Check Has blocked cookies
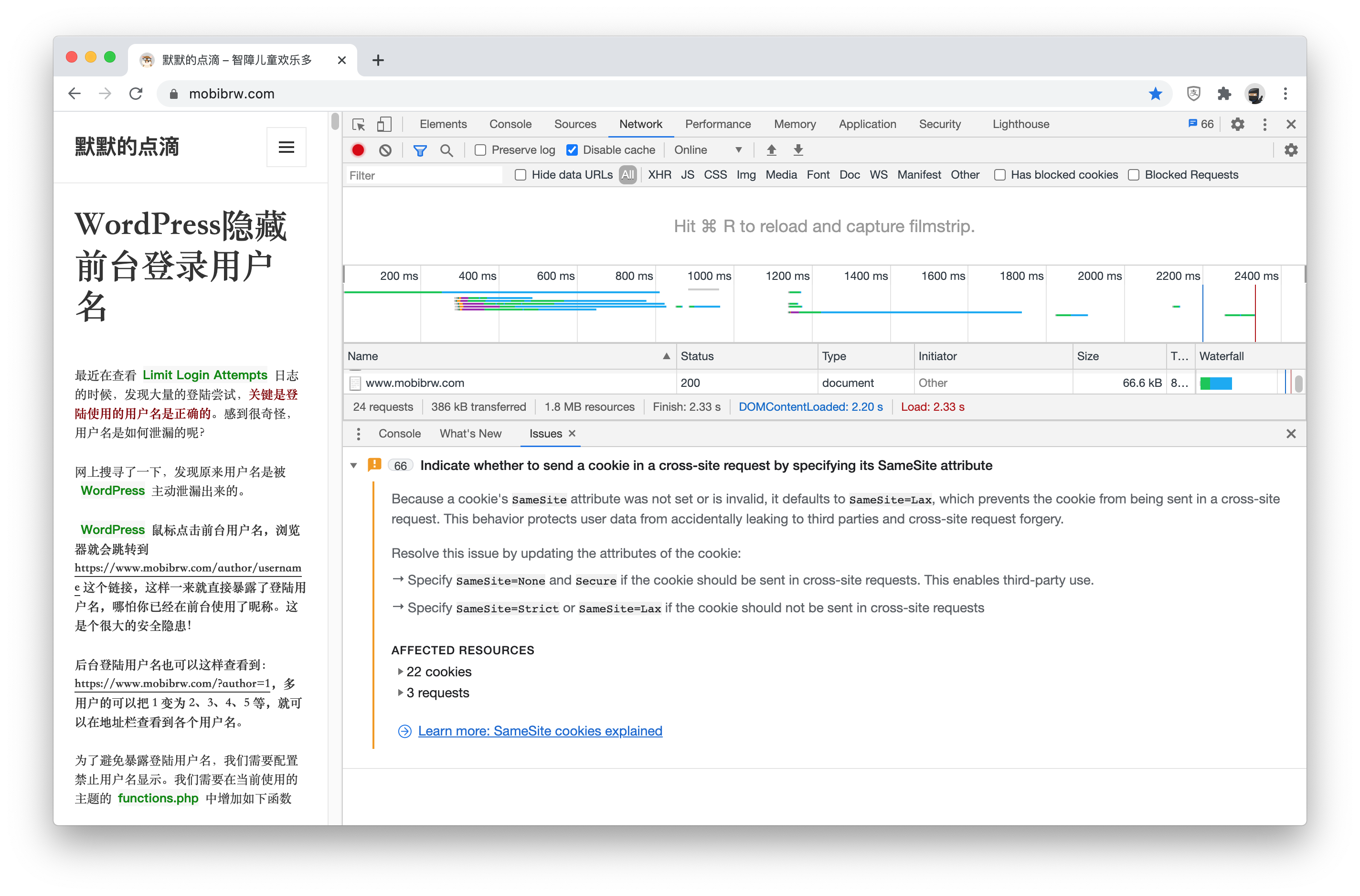The width and height of the screenshot is (1360, 896). (999, 175)
